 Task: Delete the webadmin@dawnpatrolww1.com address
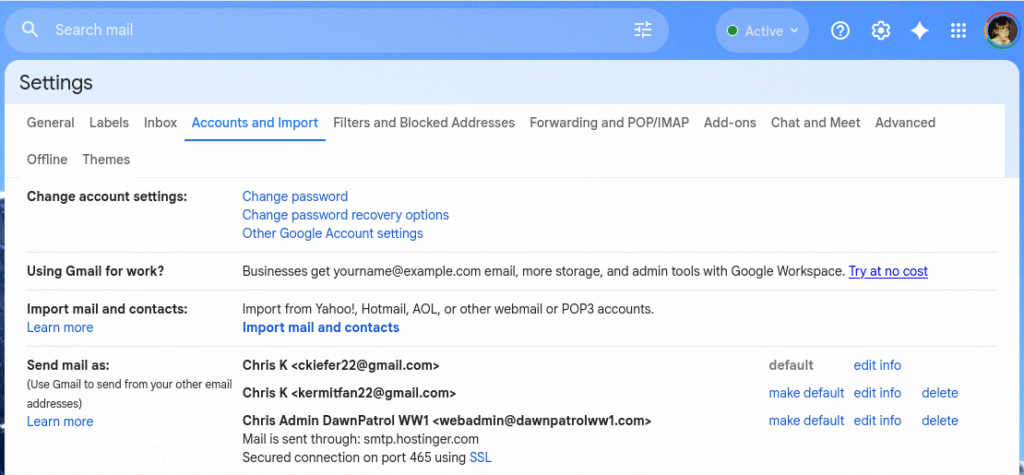939,421
